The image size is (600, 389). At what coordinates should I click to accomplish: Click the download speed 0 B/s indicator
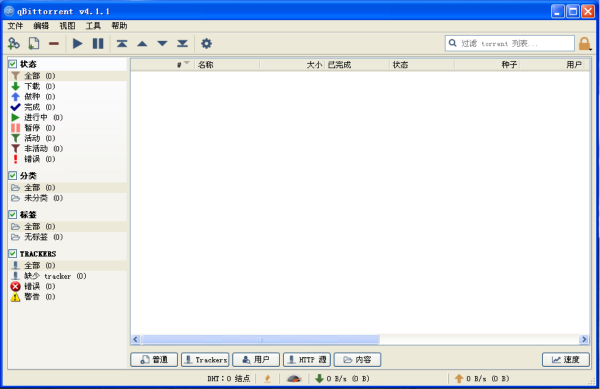coord(342,379)
